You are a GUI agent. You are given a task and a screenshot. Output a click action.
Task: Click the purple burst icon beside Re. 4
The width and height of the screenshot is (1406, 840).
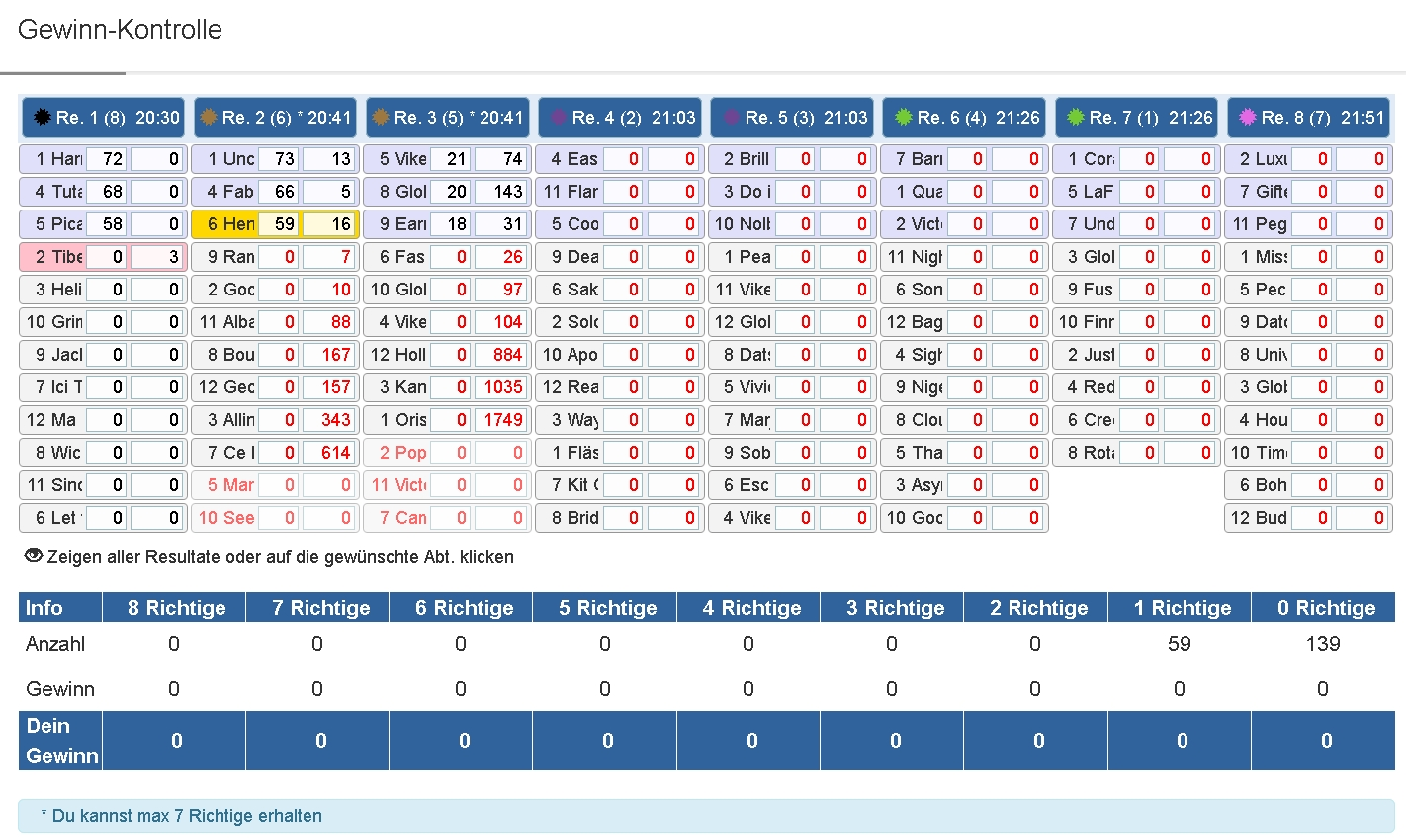click(x=558, y=118)
